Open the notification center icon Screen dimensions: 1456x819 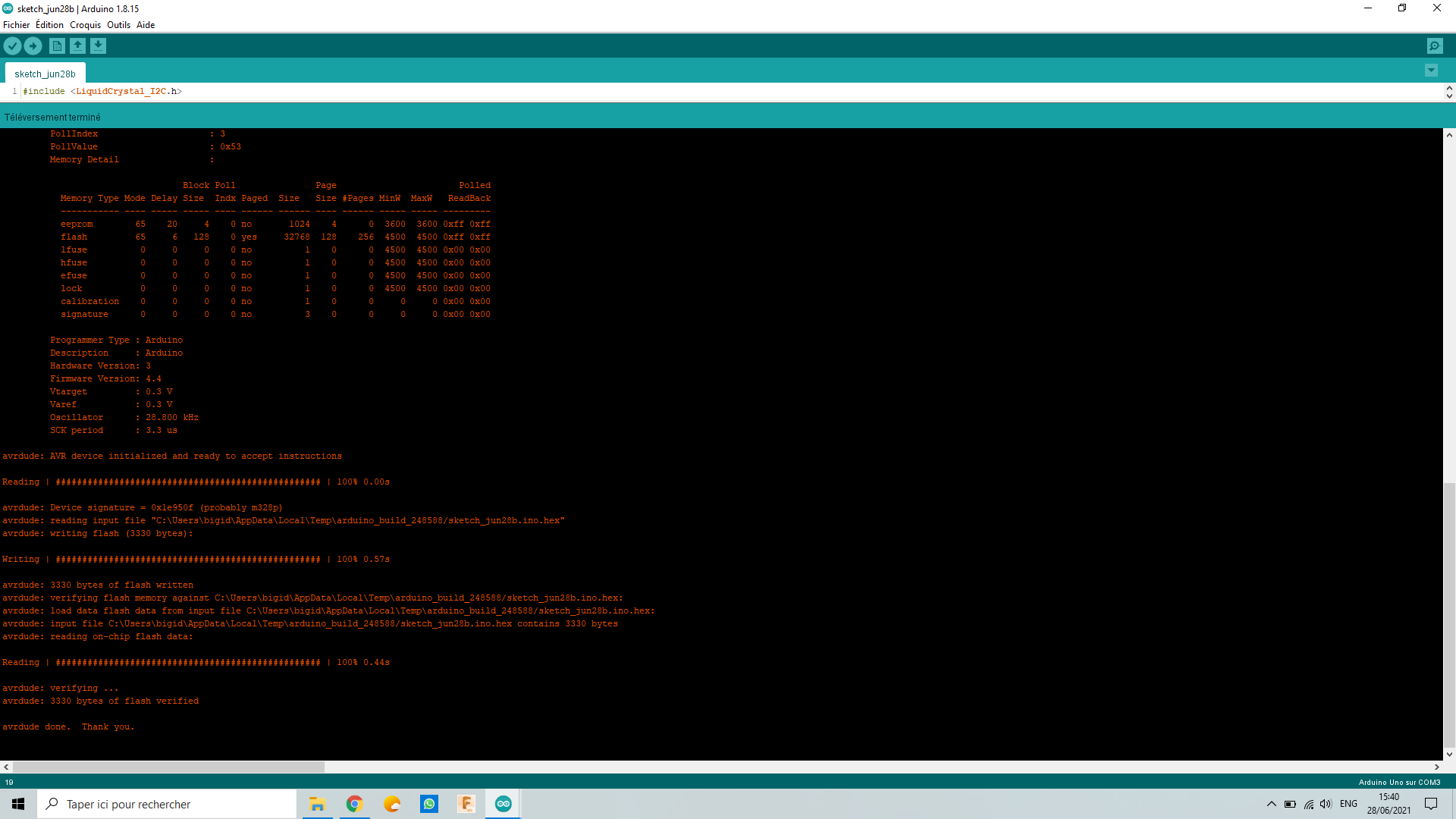(x=1432, y=804)
